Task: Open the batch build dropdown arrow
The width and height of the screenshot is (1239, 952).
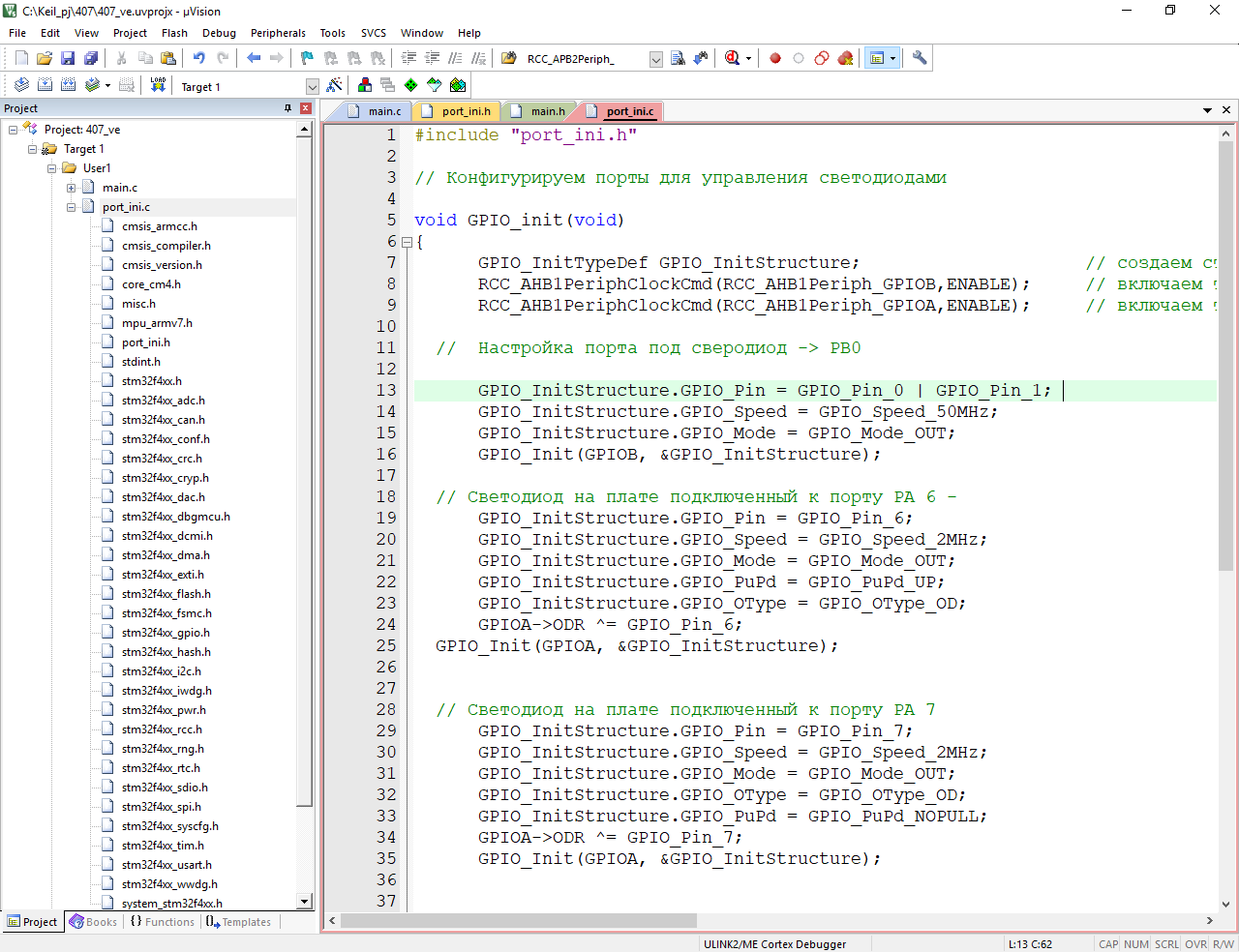Action: (107, 85)
